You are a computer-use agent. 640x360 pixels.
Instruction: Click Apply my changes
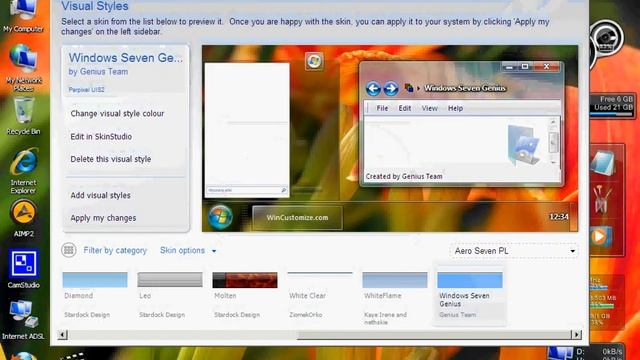pyautogui.click(x=103, y=218)
